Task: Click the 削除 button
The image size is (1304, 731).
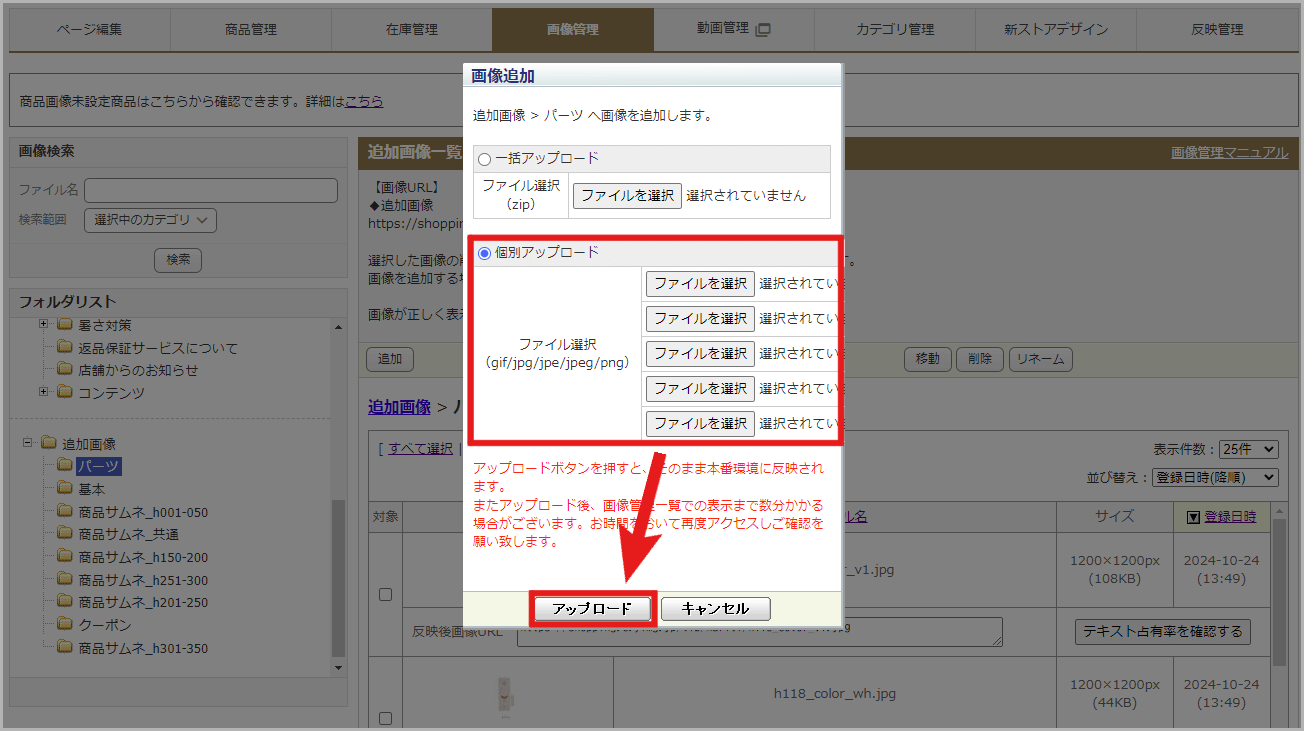Action: coord(980,359)
